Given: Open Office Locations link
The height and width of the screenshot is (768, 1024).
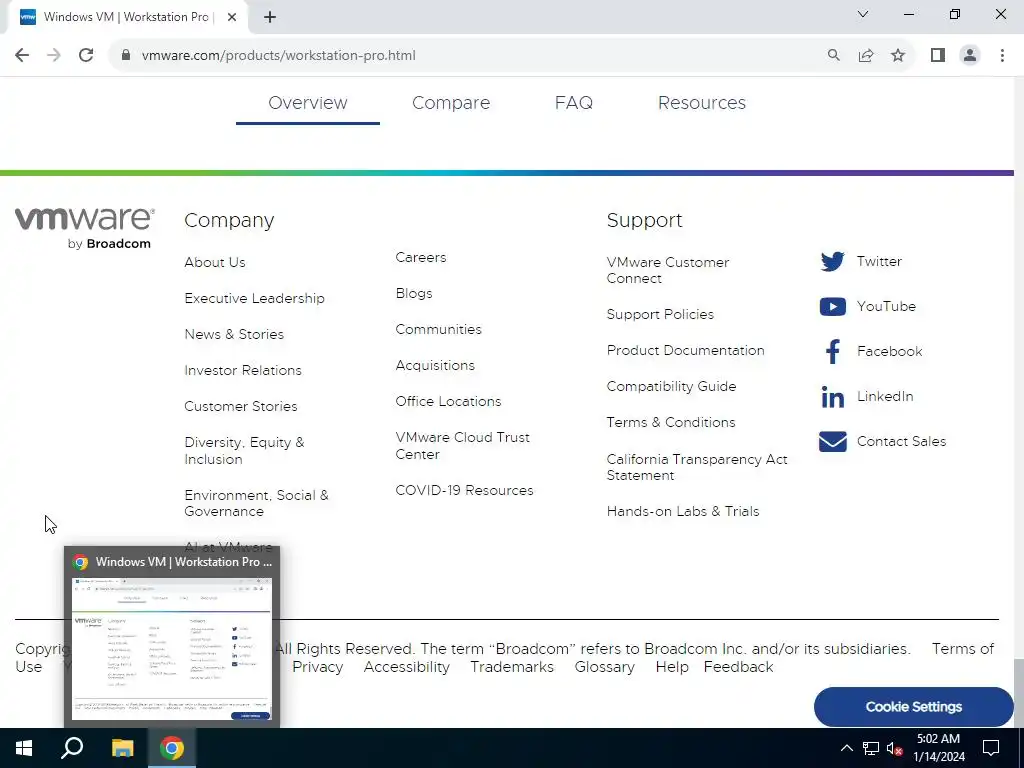Looking at the screenshot, I should click(x=448, y=402).
